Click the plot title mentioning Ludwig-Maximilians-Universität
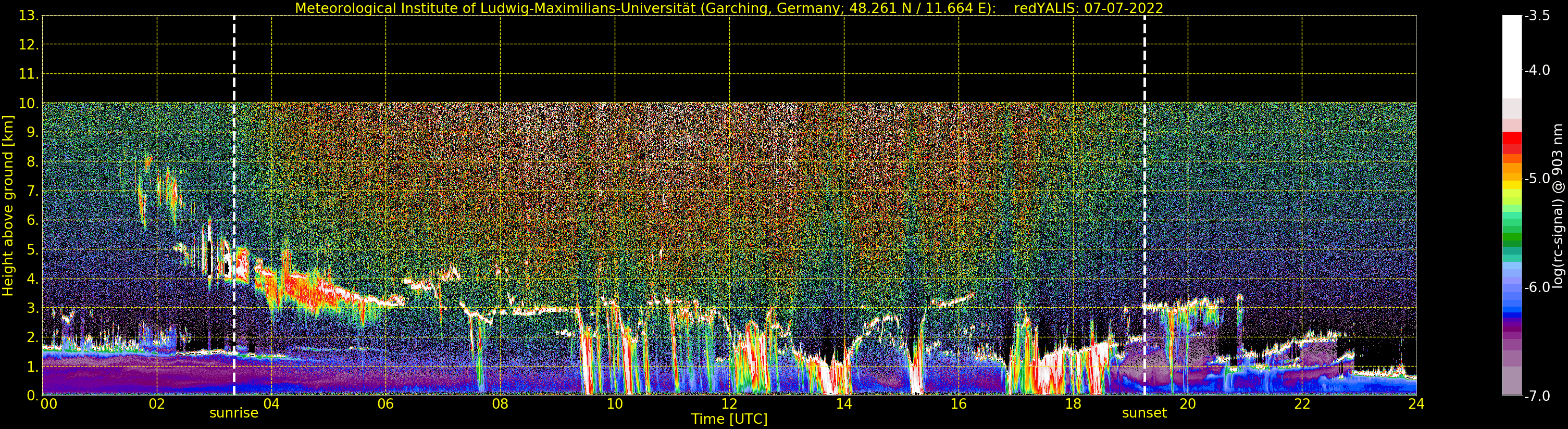Screen dimensions: 1568x429 click(x=729, y=8)
